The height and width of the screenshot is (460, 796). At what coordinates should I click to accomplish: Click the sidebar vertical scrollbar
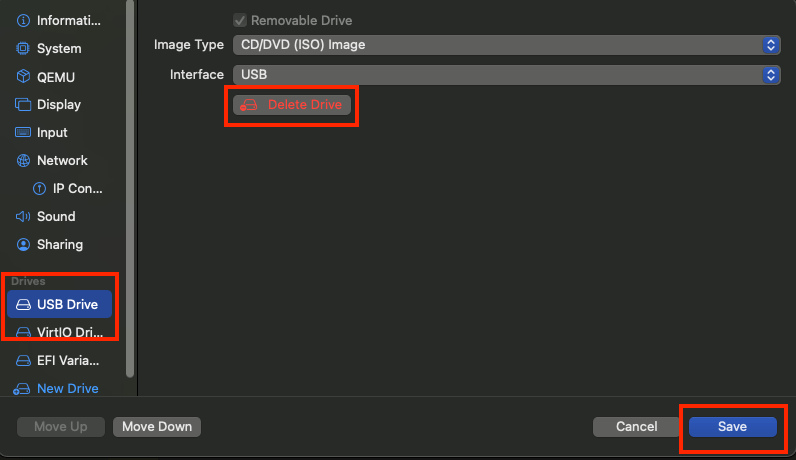pyautogui.click(x=130, y=188)
